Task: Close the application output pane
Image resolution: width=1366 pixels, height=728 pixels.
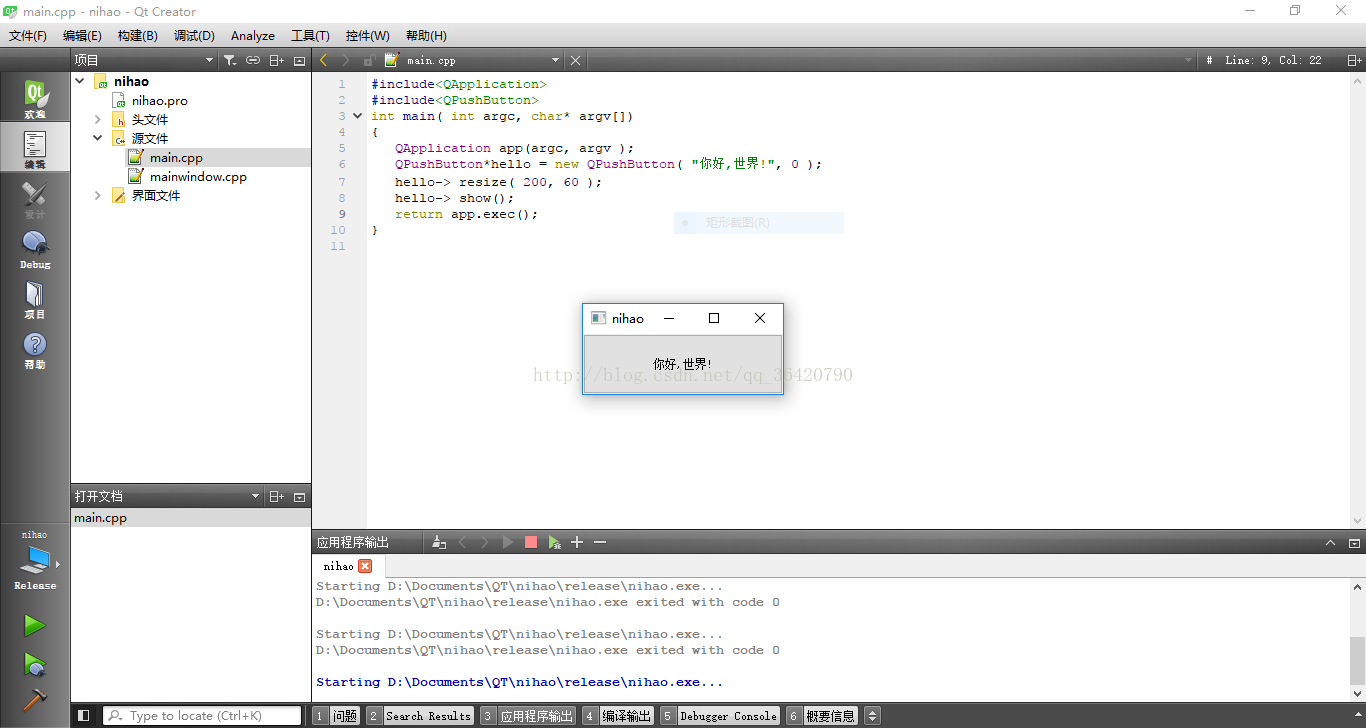Action: 1354,542
